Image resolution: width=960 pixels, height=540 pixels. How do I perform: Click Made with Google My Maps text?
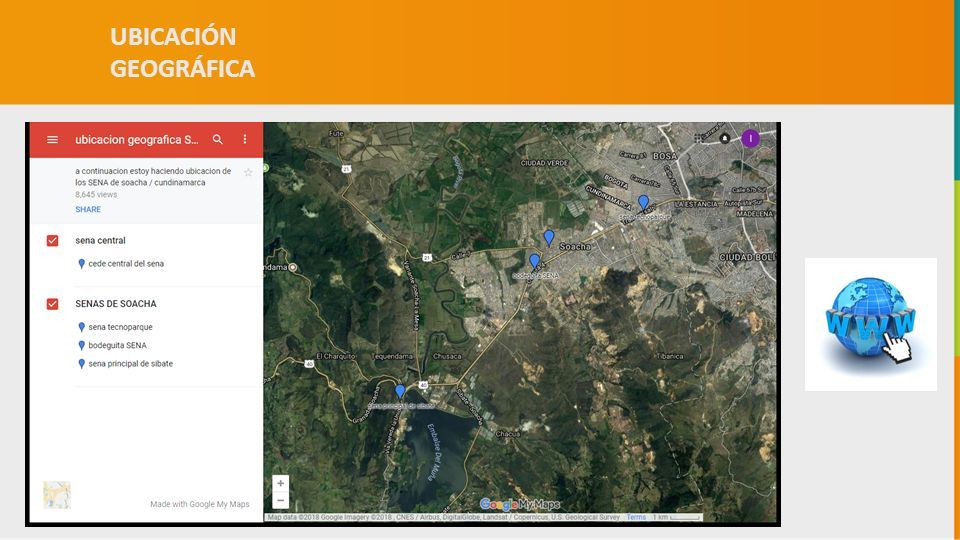[x=200, y=504]
